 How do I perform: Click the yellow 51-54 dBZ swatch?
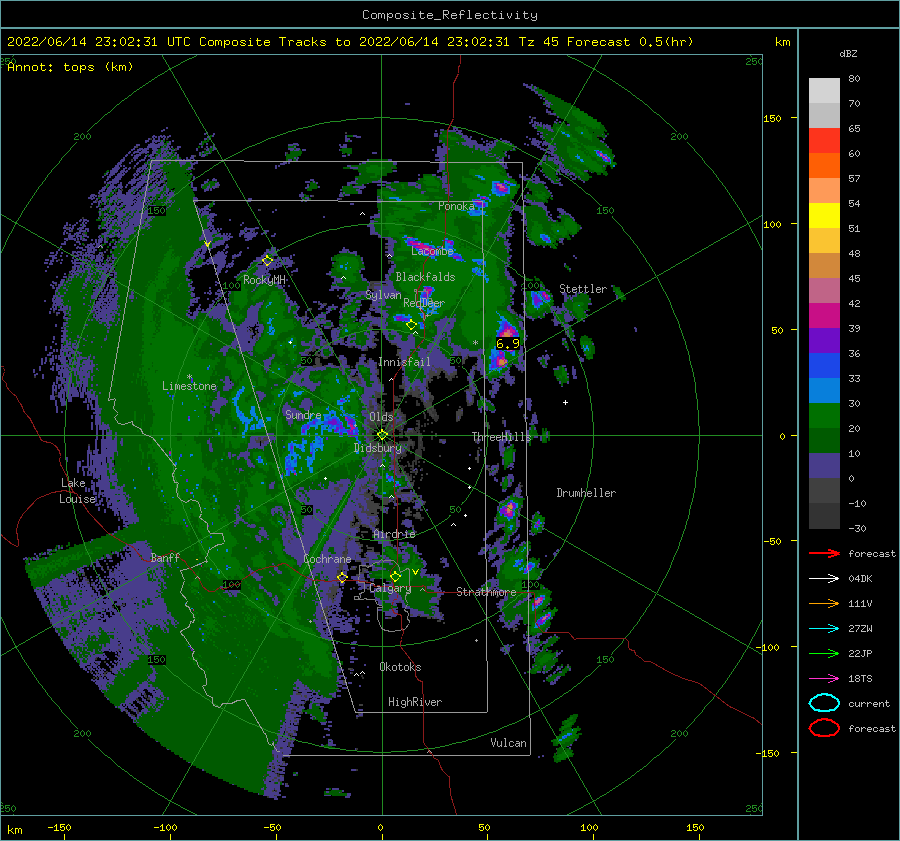[x=824, y=216]
